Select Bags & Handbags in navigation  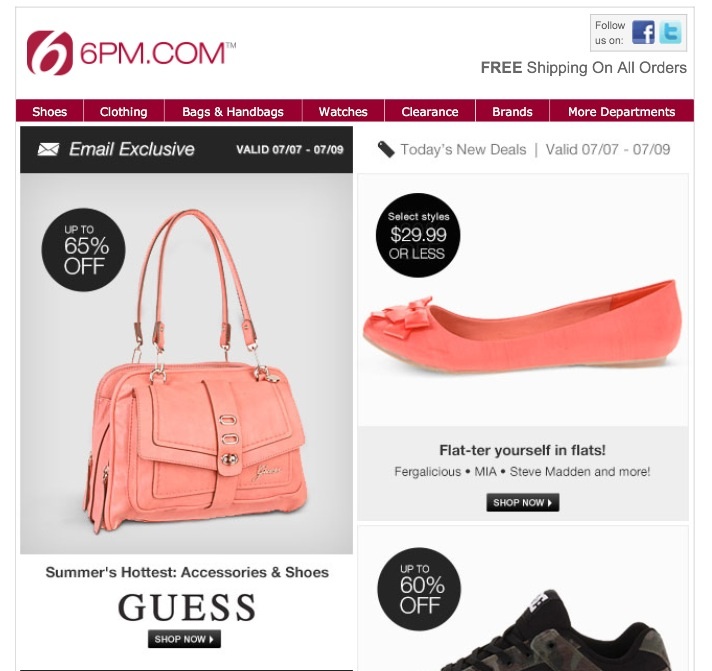233,112
